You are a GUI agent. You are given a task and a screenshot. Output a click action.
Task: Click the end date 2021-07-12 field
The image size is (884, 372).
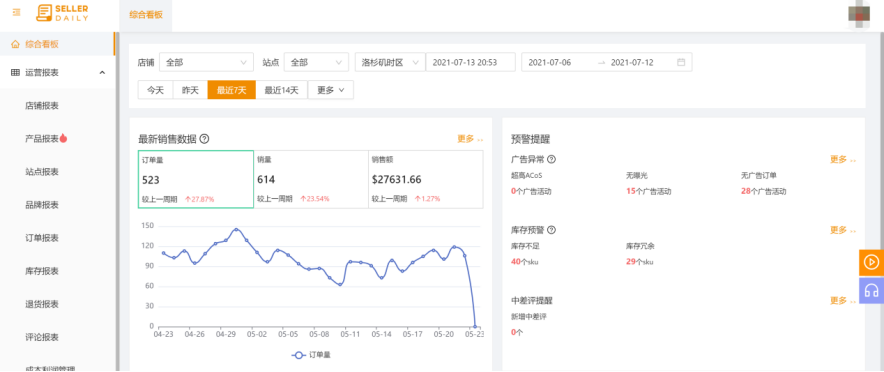pyautogui.click(x=633, y=63)
